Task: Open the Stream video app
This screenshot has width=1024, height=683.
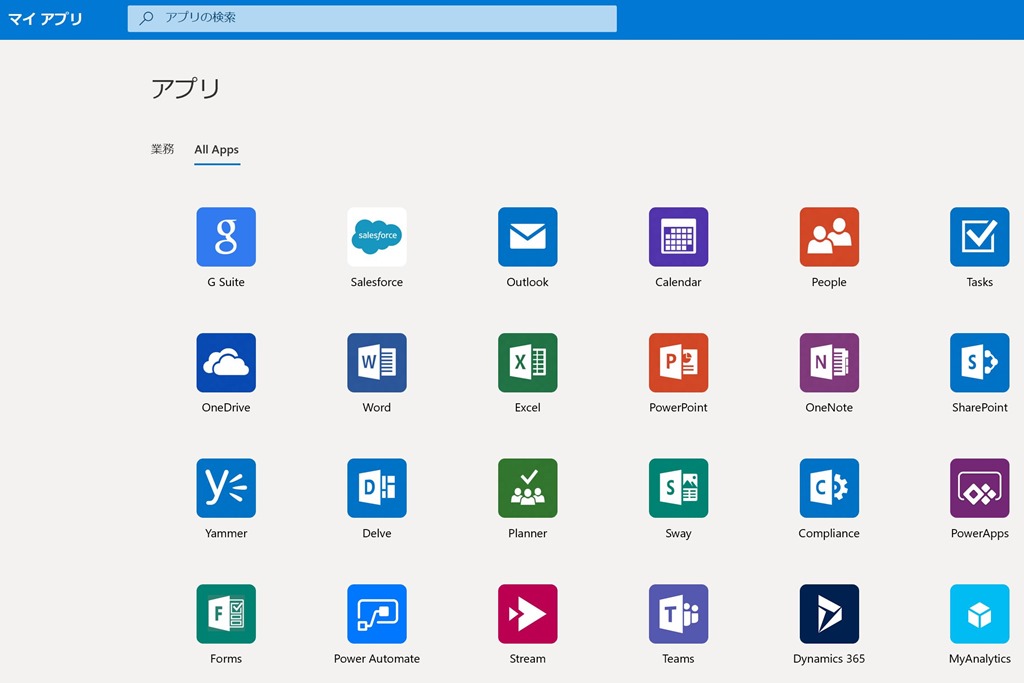Action: pyautogui.click(x=527, y=614)
